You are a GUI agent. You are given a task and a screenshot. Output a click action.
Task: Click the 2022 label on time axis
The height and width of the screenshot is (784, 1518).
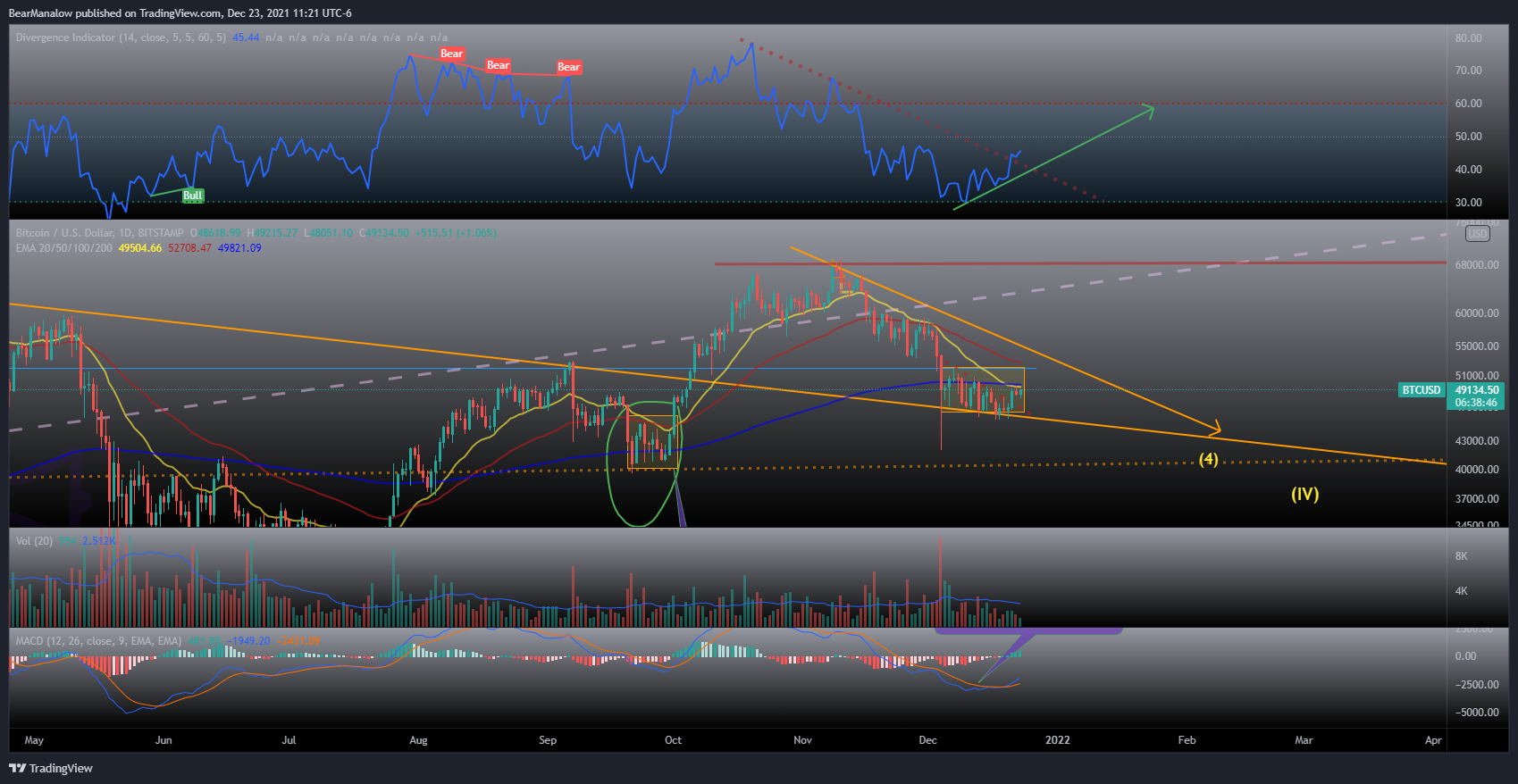[1058, 740]
